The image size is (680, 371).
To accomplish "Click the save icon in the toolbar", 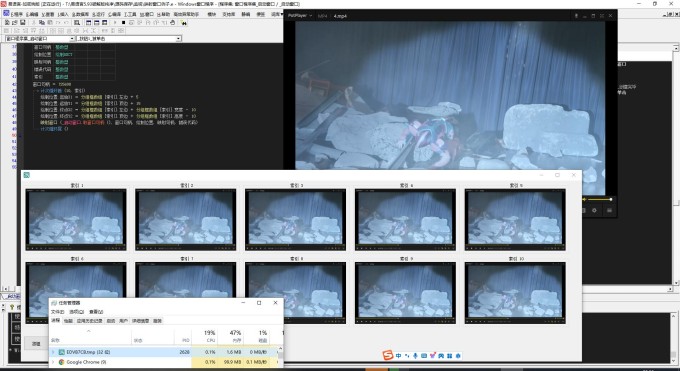I will (x=23, y=23).
